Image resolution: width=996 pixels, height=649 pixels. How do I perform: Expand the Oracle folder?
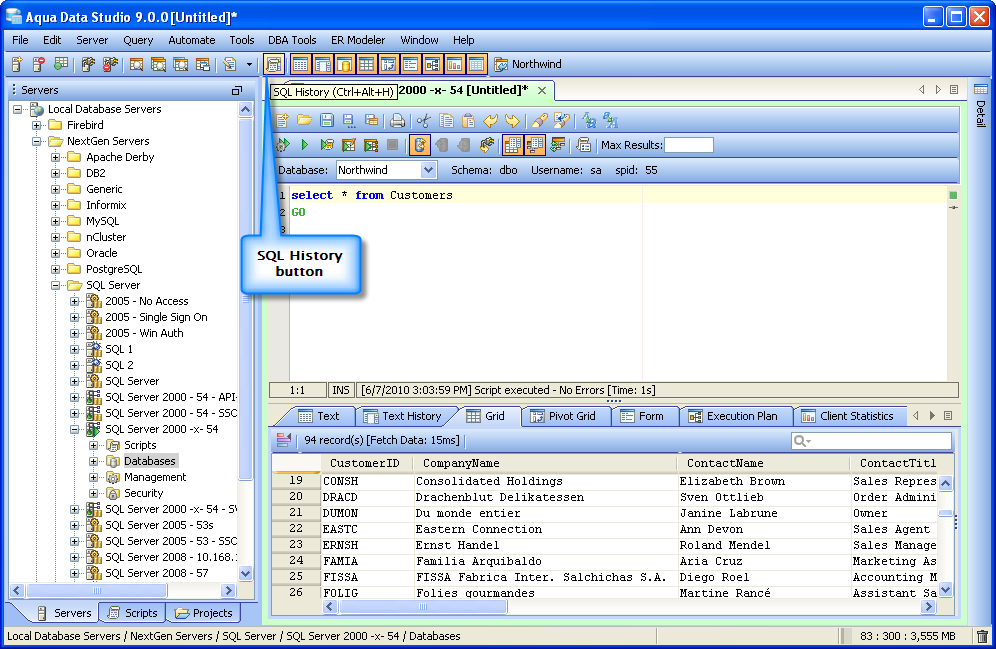pyautogui.click(x=56, y=253)
